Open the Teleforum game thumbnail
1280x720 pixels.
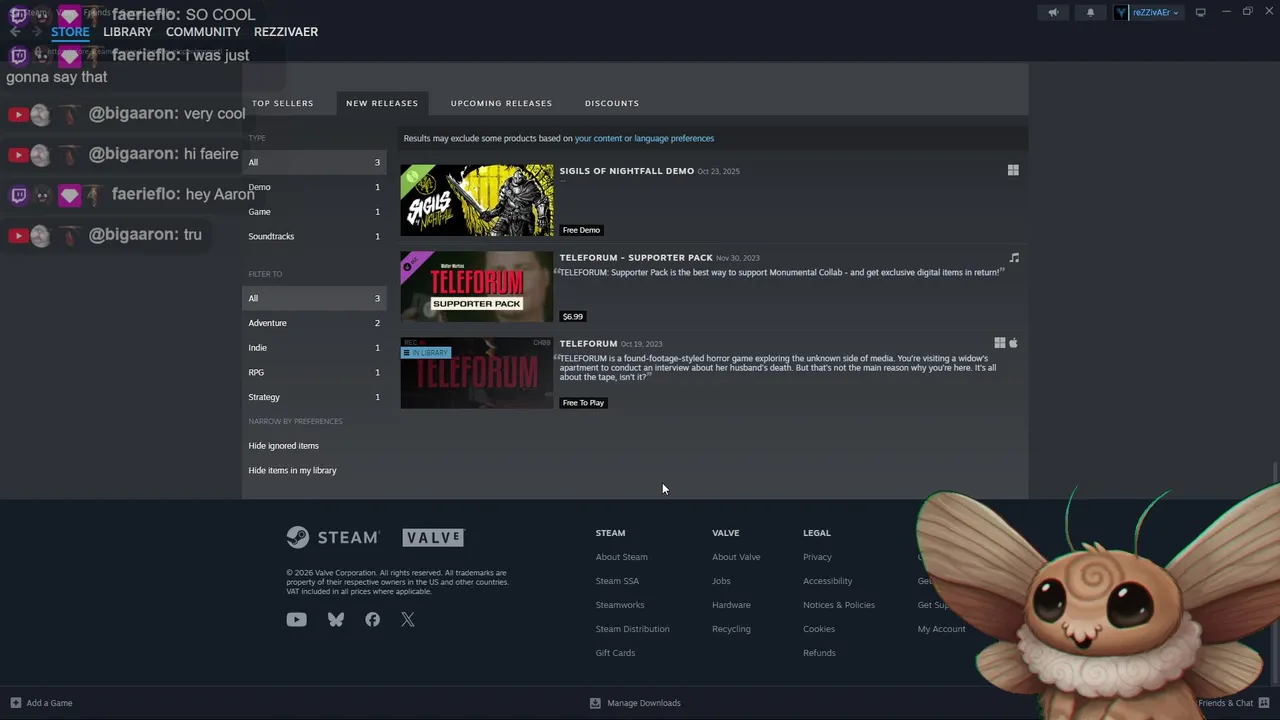[477, 373]
